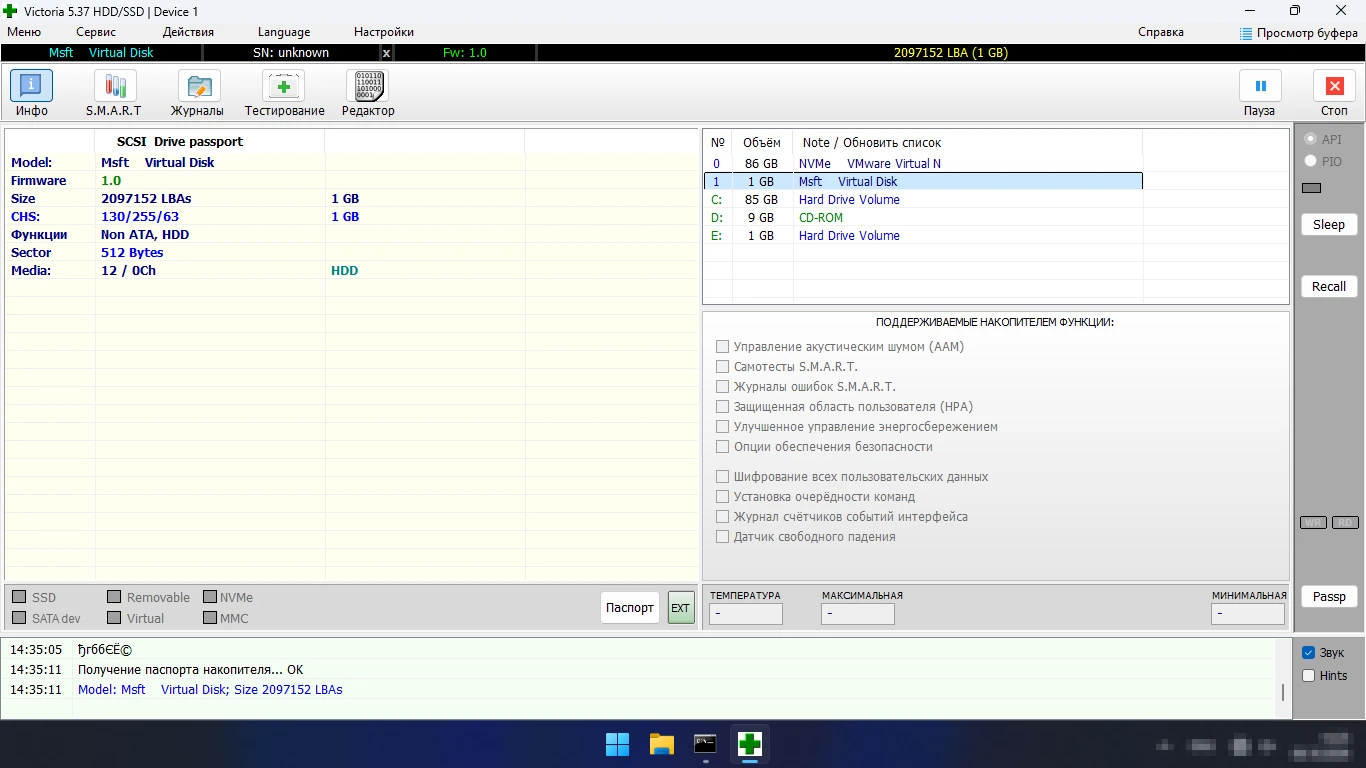Click the Пауза pause icon
The width and height of the screenshot is (1366, 768).
(1260, 86)
